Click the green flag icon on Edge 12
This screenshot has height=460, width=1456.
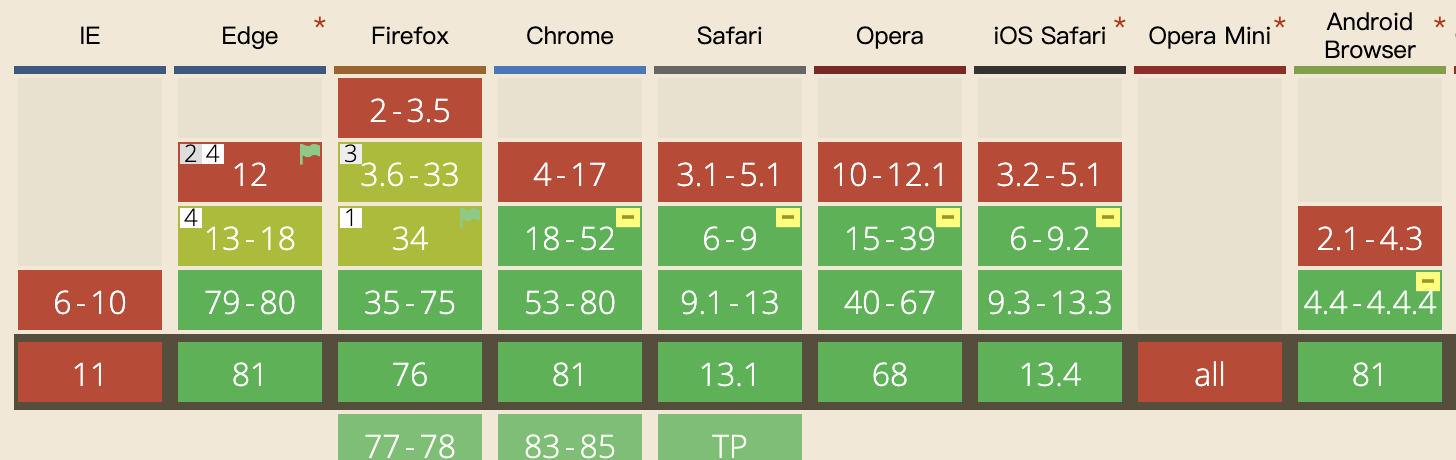(x=310, y=154)
